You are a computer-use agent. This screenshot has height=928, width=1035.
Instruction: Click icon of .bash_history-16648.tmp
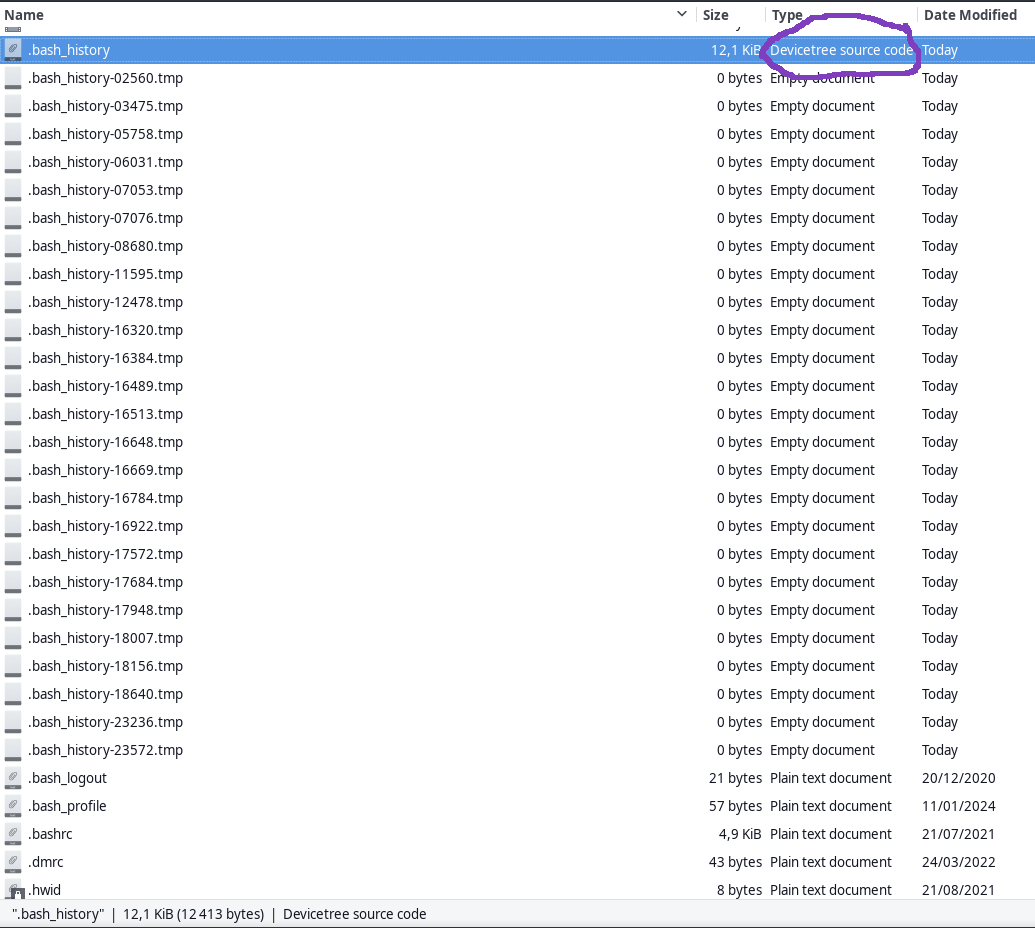13,442
